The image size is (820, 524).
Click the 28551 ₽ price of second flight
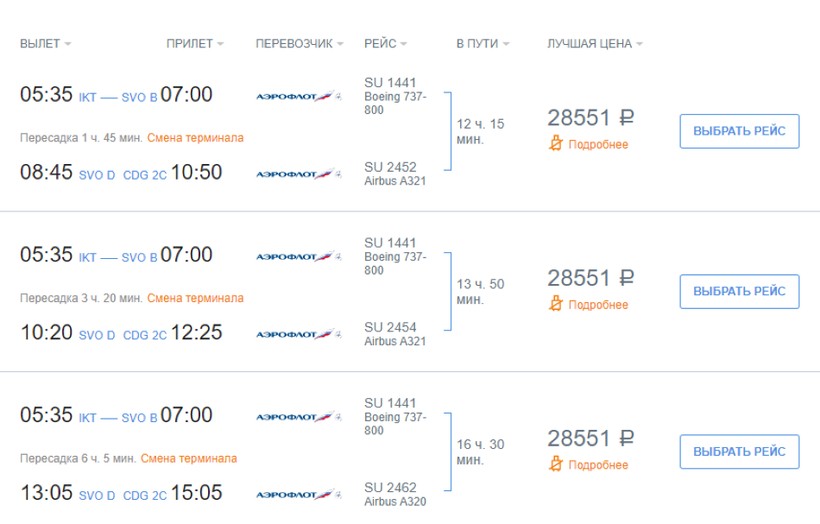pyautogui.click(x=591, y=278)
